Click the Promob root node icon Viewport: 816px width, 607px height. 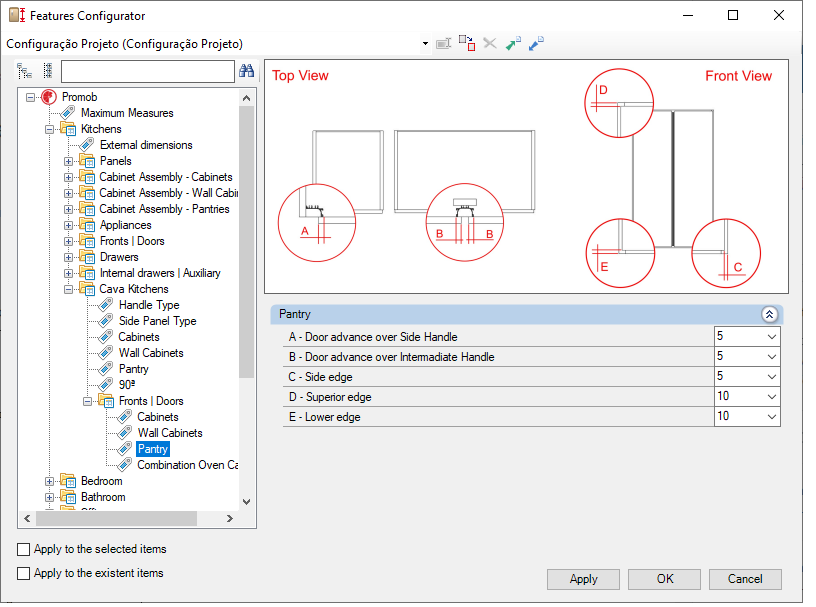coord(49,97)
